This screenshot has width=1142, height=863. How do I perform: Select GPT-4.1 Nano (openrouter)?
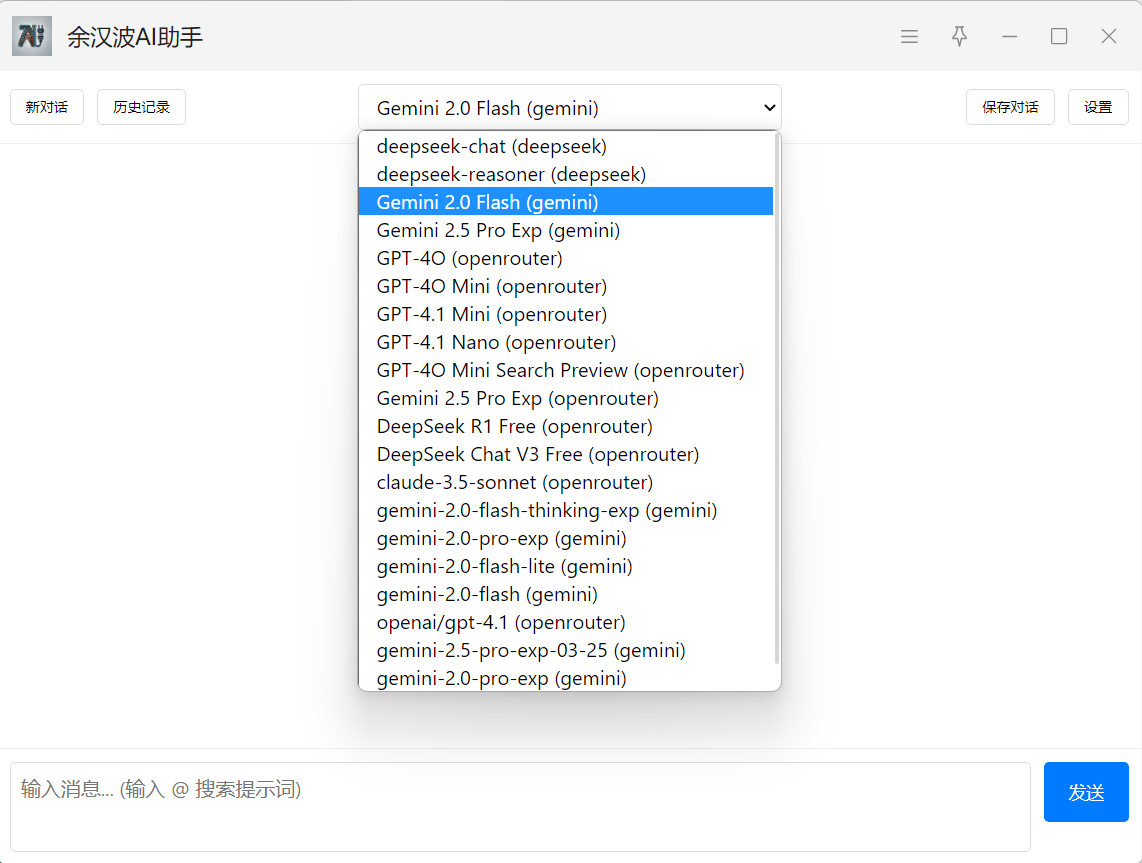(x=566, y=342)
